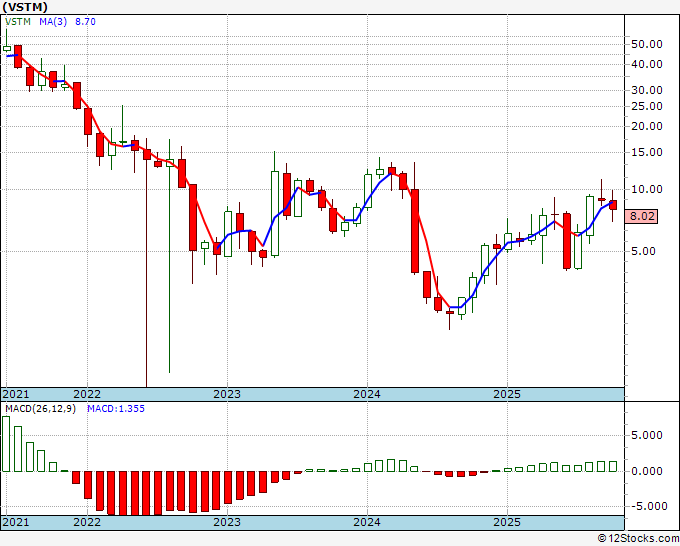Click the tallest green MACD bar in 2021

(x=6, y=444)
